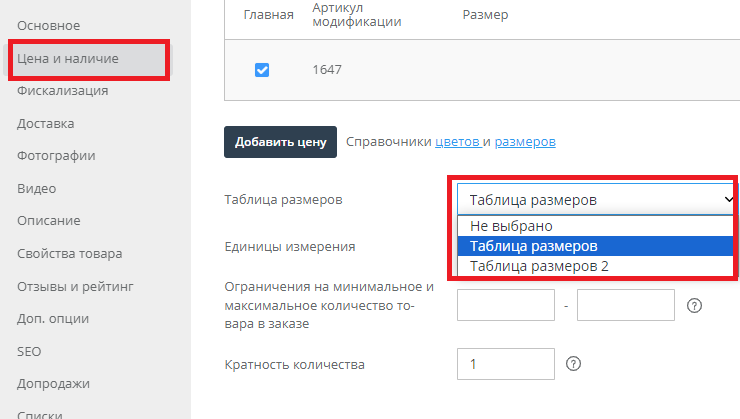Click the Кратность количества input field
Image resolution: width=740 pixels, height=419 pixels.
coord(505,364)
